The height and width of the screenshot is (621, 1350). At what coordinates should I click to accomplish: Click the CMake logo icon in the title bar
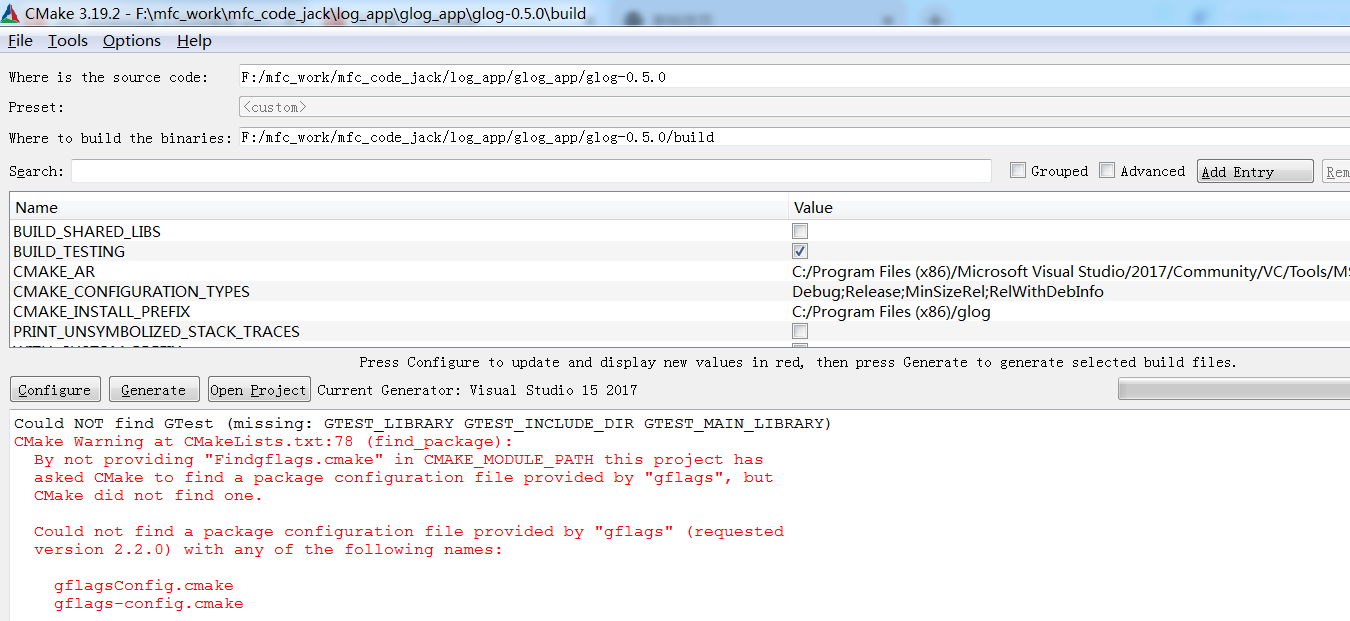click(13, 13)
